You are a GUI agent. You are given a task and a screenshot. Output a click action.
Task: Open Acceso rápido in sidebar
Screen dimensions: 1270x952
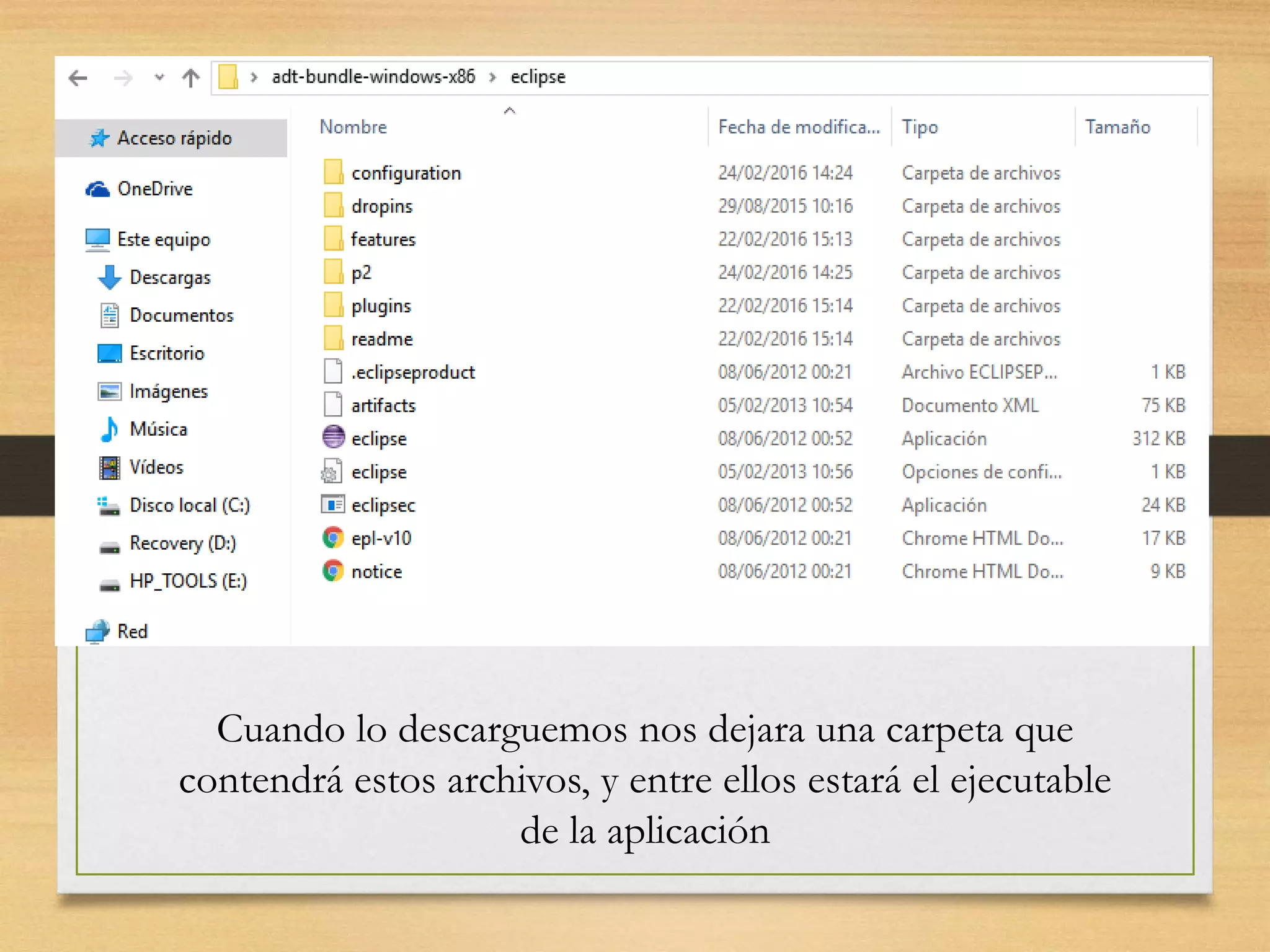[x=174, y=138]
